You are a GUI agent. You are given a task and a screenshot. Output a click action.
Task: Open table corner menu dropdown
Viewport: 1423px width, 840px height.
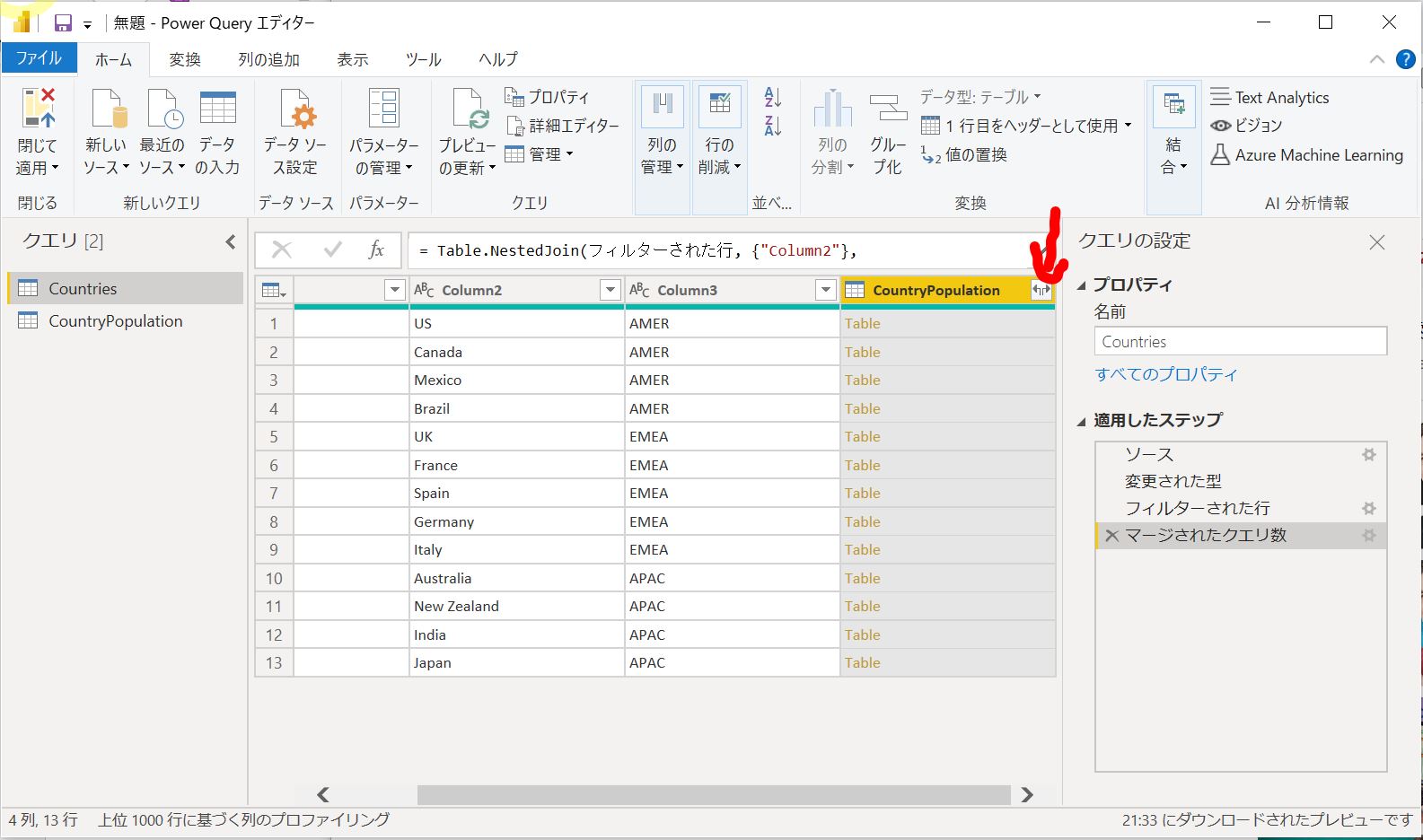click(x=274, y=290)
